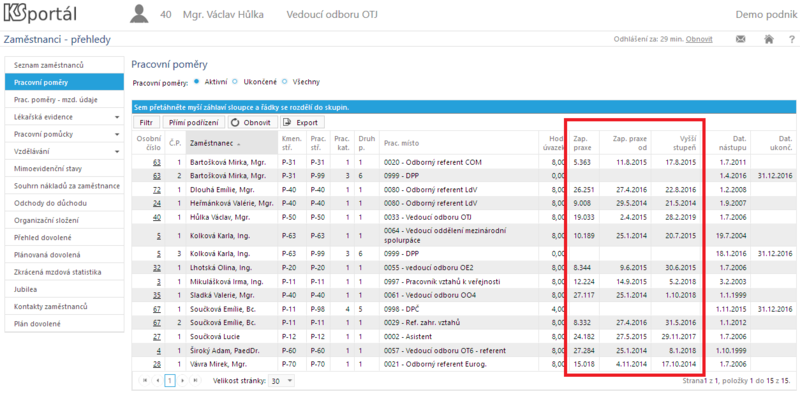Select the Aktivní radio option
Viewport: 800px width, 394px height.
(196, 82)
